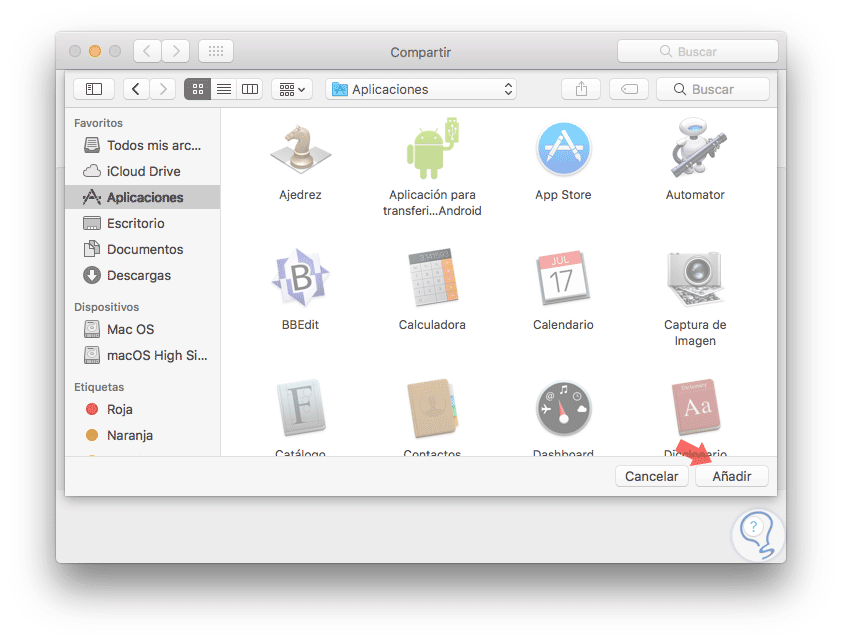Click the Añadir button
This screenshot has height=643, width=842.
(x=731, y=476)
